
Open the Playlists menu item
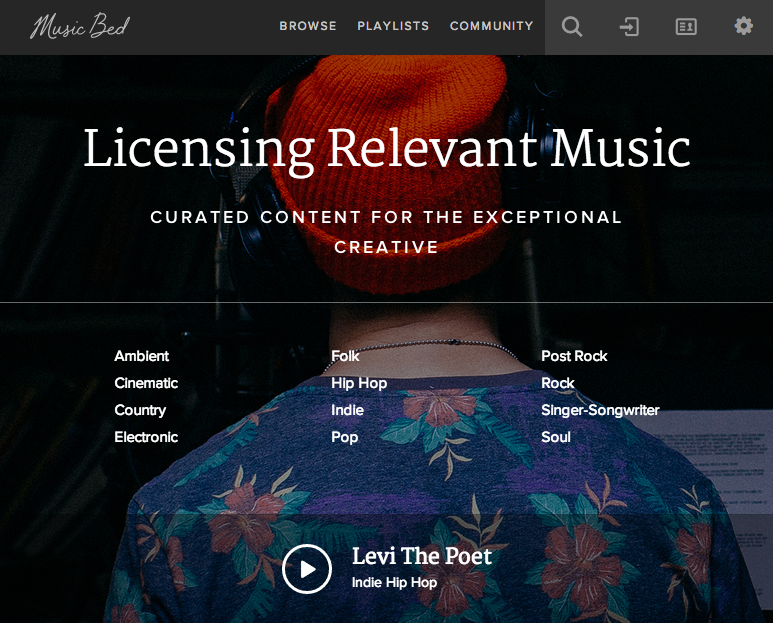tap(393, 26)
